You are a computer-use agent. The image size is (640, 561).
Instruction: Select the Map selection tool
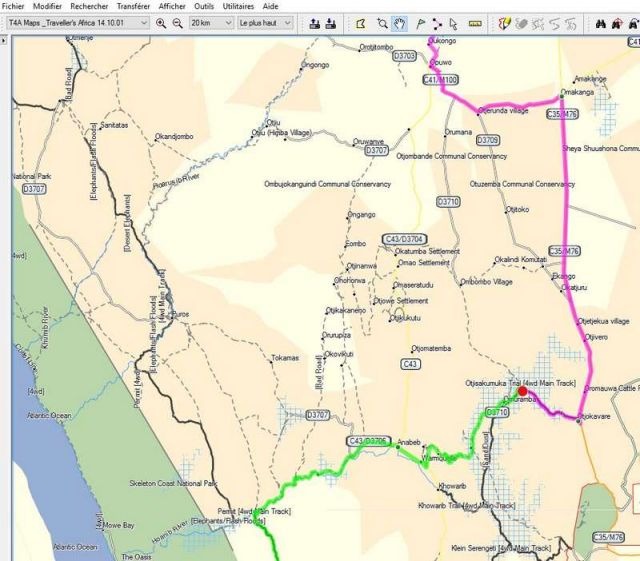pos(360,24)
